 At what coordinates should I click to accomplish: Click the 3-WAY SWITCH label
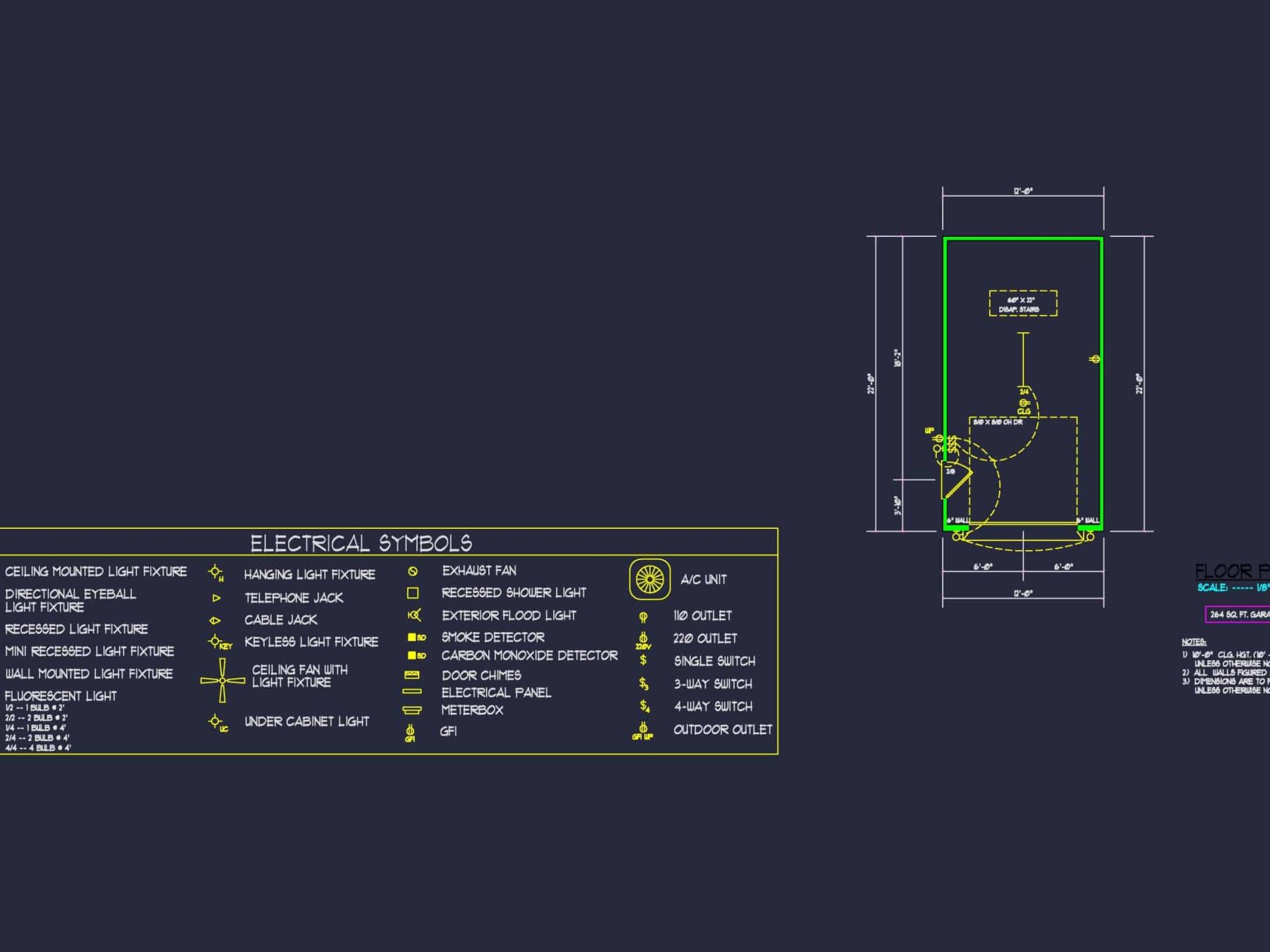[713, 684]
